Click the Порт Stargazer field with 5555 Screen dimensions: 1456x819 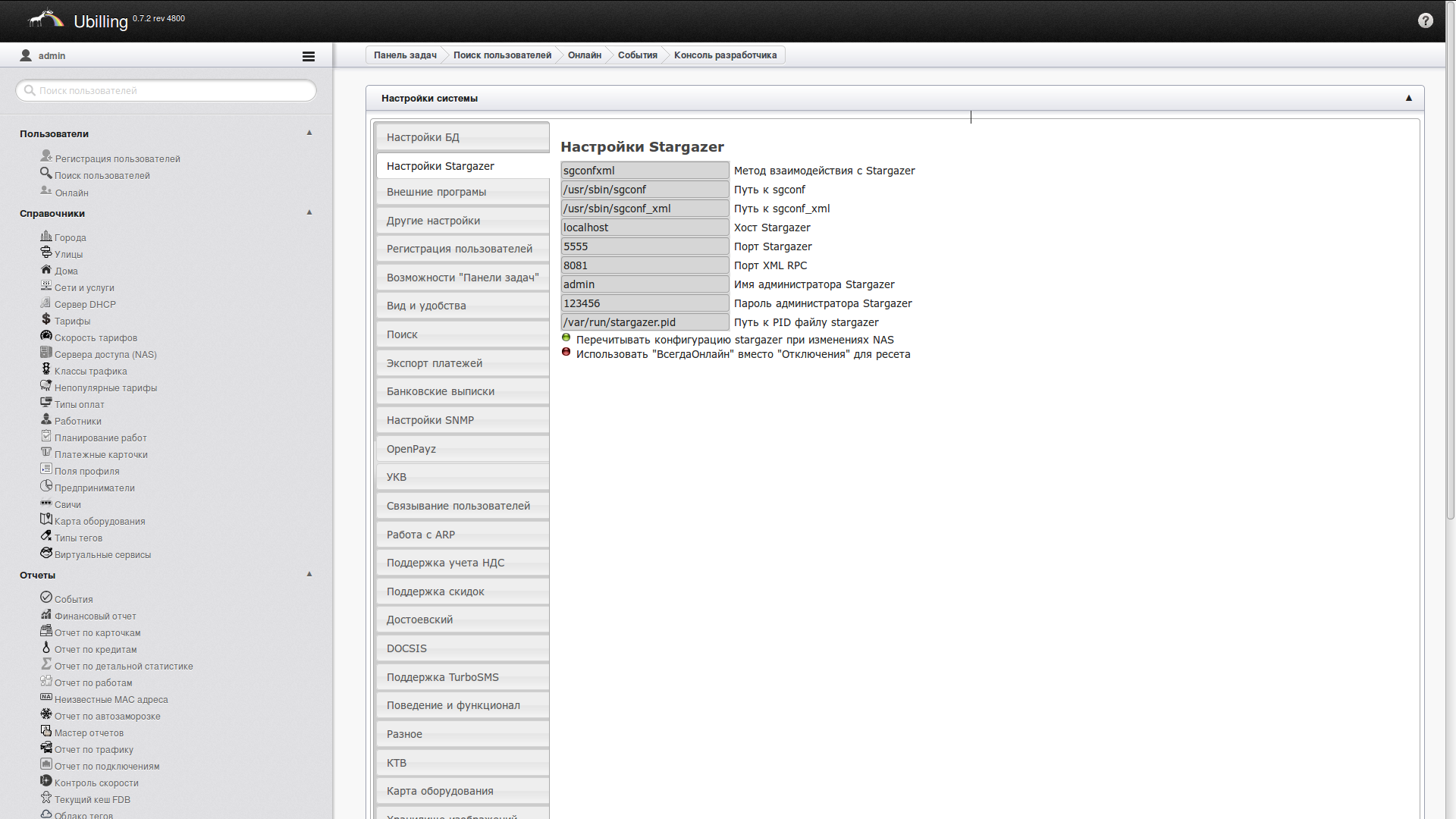(645, 246)
